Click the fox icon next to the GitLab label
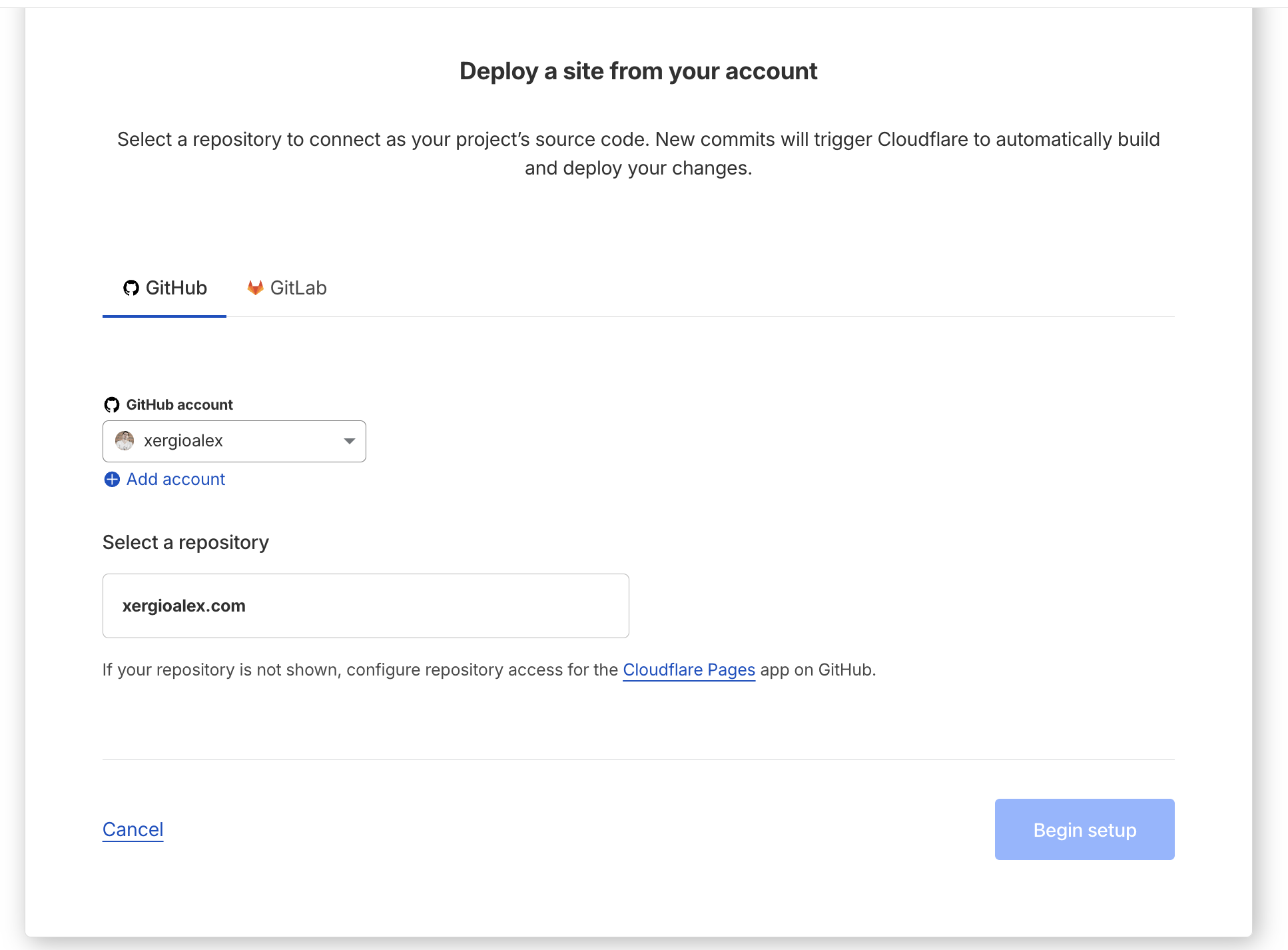 click(255, 287)
